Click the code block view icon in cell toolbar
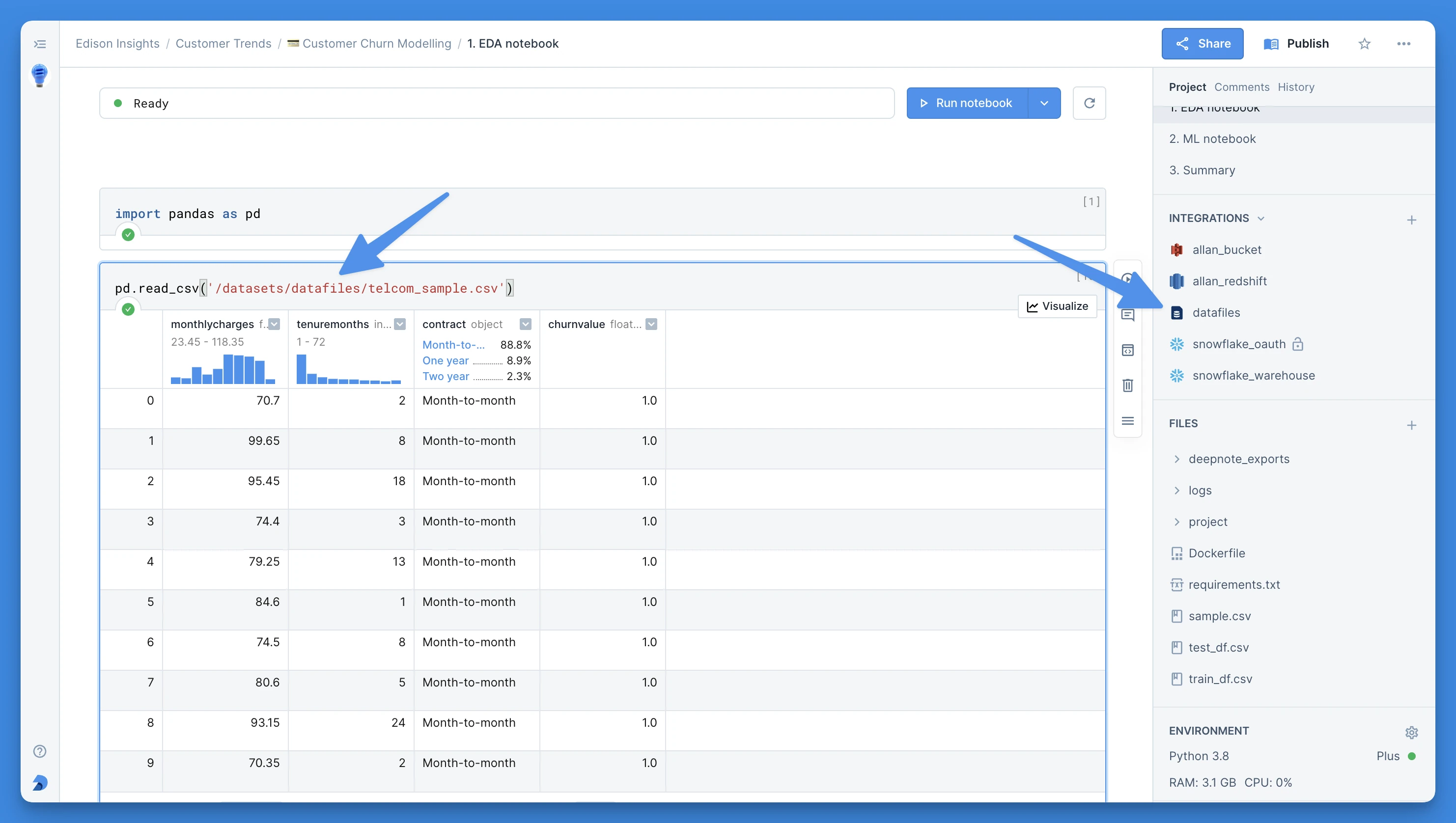 [x=1127, y=351]
